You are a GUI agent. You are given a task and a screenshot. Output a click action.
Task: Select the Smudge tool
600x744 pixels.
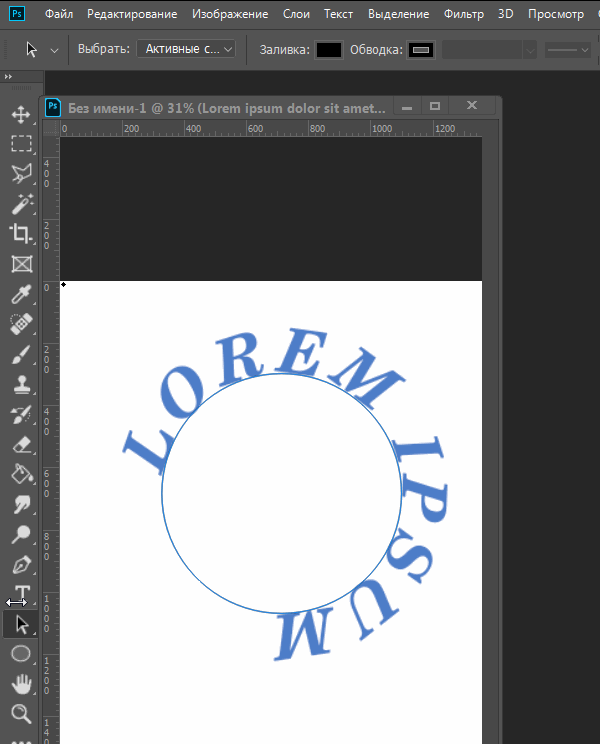pyautogui.click(x=21, y=504)
